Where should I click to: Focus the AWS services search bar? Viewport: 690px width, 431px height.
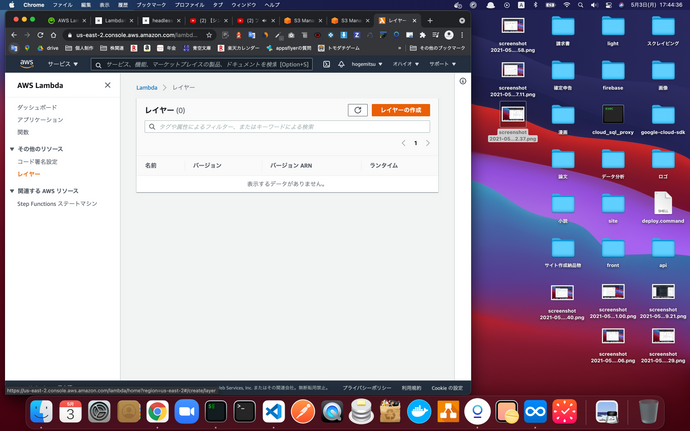[x=202, y=65]
